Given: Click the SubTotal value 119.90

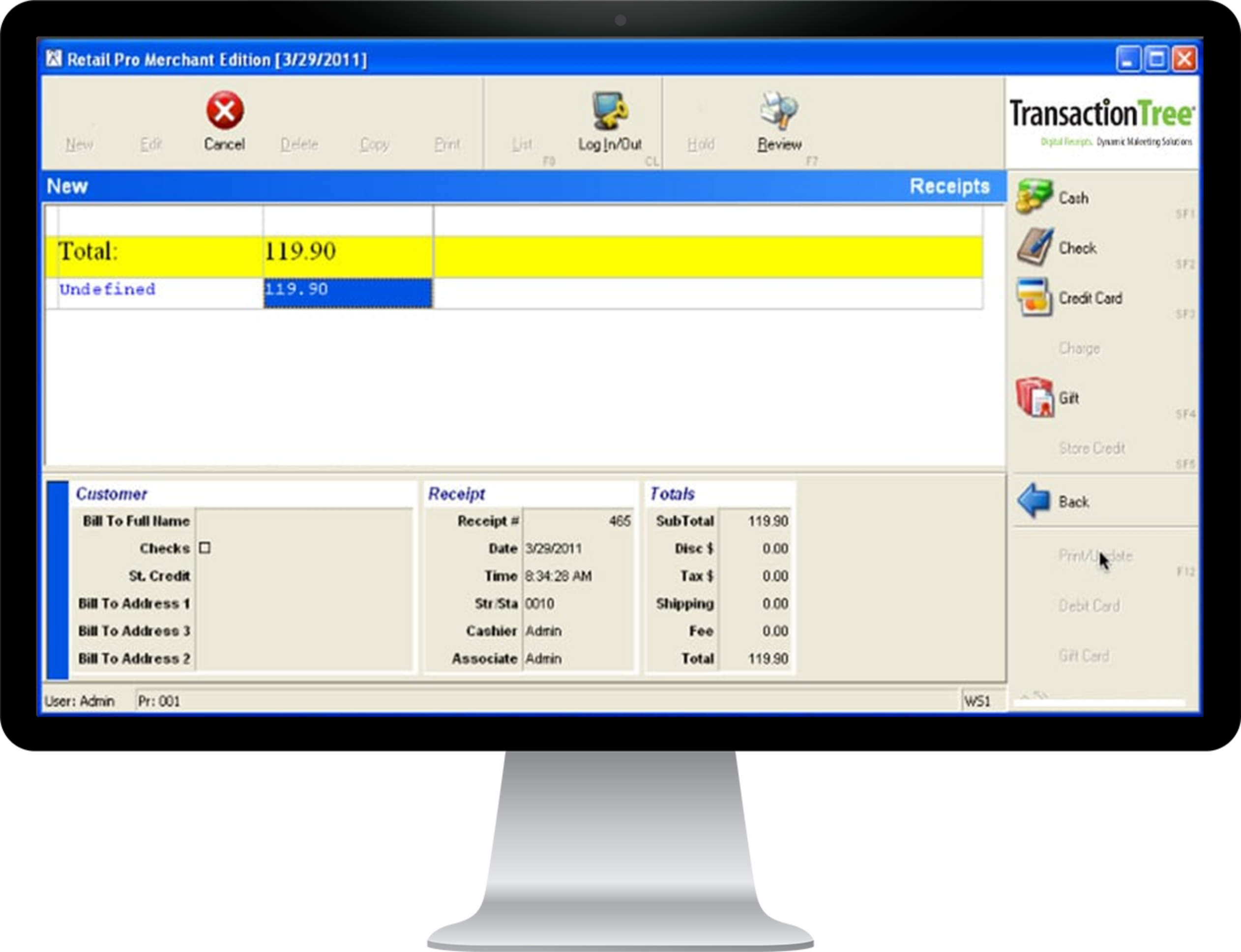Looking at the screenshot, I should 768,521.
